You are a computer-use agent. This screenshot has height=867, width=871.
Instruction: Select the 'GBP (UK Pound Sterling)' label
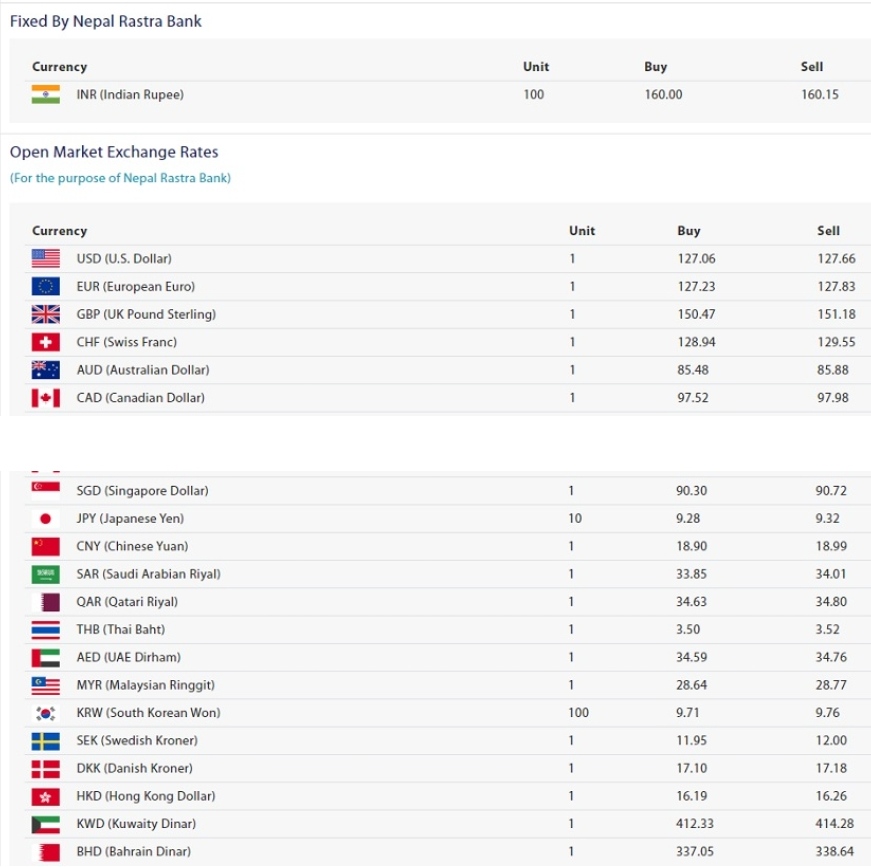click(146, 314)
